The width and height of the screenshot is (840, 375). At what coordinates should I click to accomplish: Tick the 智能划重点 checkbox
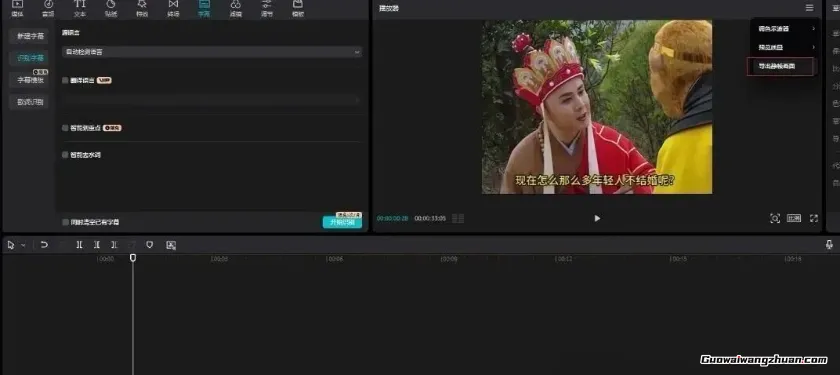(65, 128)
